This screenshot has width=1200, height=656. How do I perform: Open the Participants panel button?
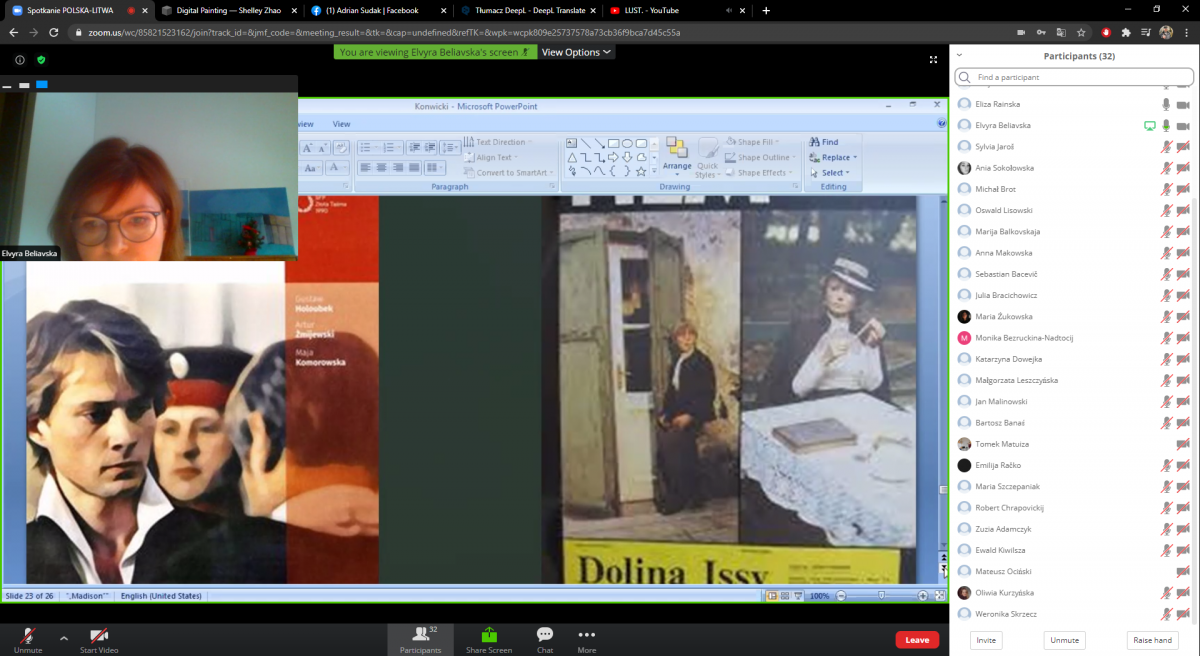[420, 640]
